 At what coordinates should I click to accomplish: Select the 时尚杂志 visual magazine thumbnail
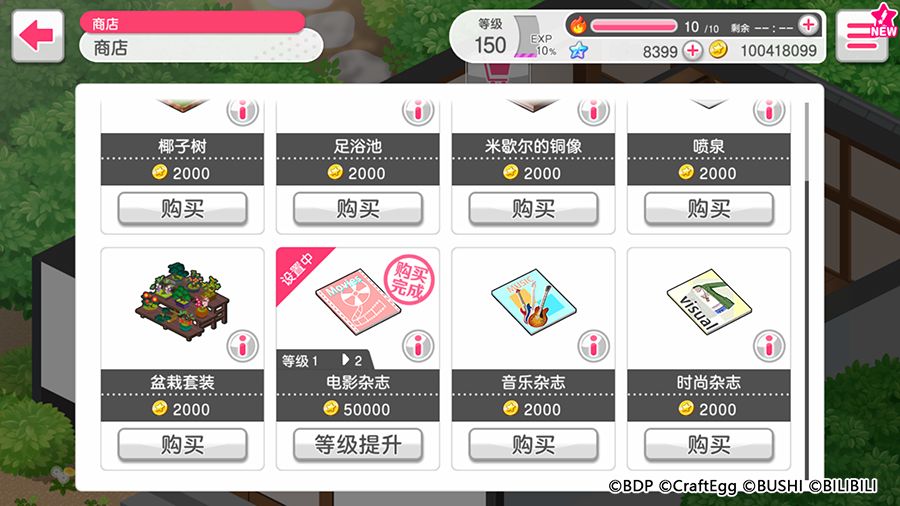[709, 301]
